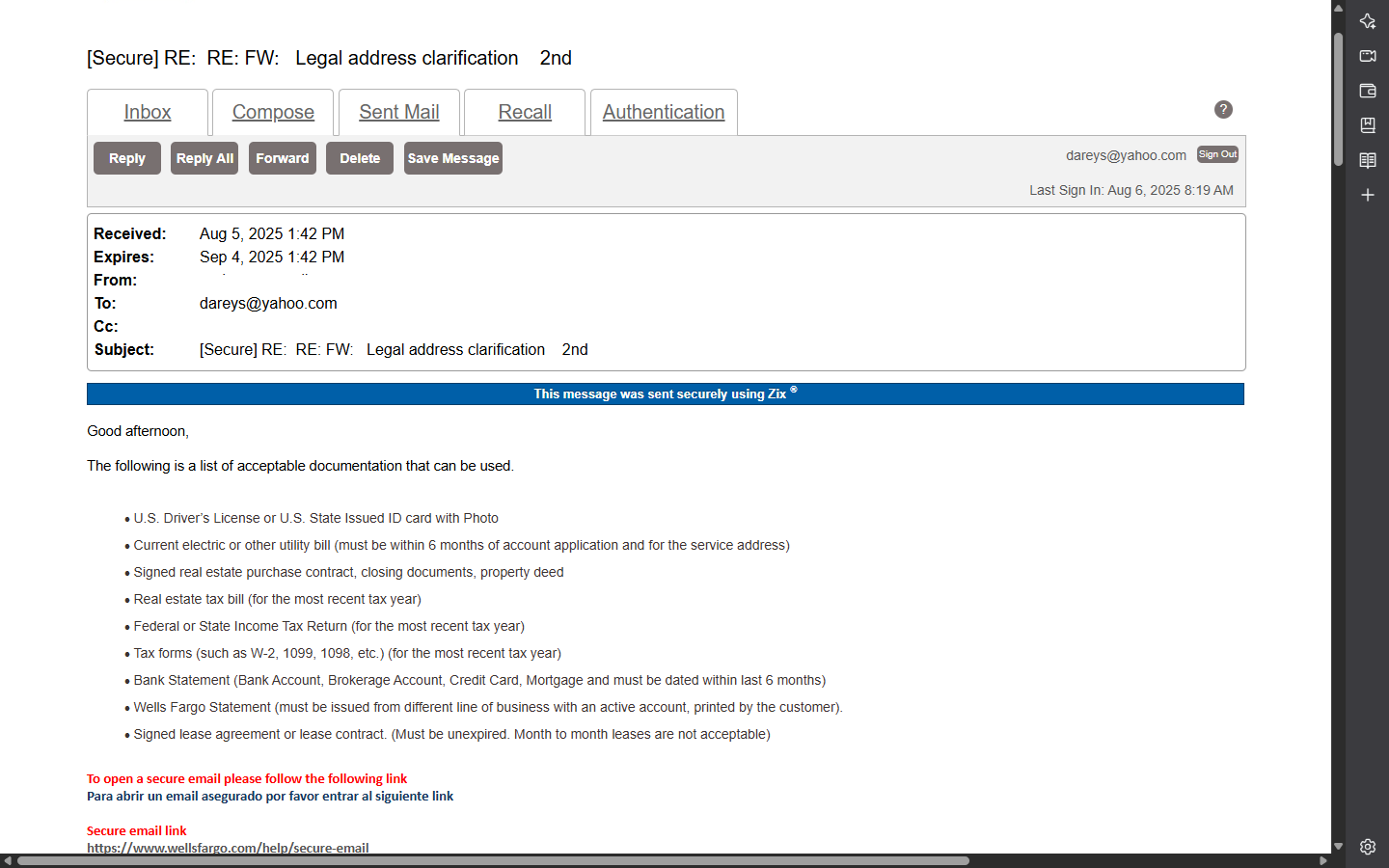Click the 'U.S. Driver's License' bullet item
Viewport: 1389px width, 868px height.
click(x=315, y=518)
